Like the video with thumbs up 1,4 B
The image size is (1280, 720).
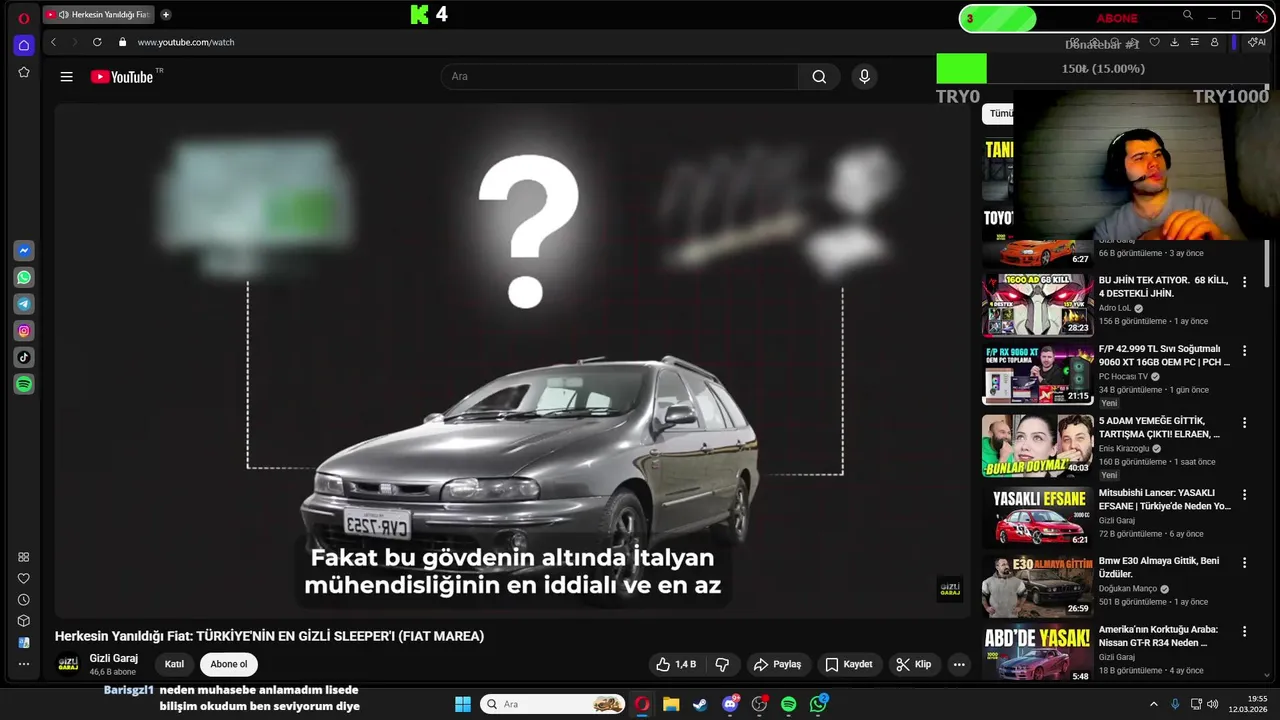click(x=676, y=664)
